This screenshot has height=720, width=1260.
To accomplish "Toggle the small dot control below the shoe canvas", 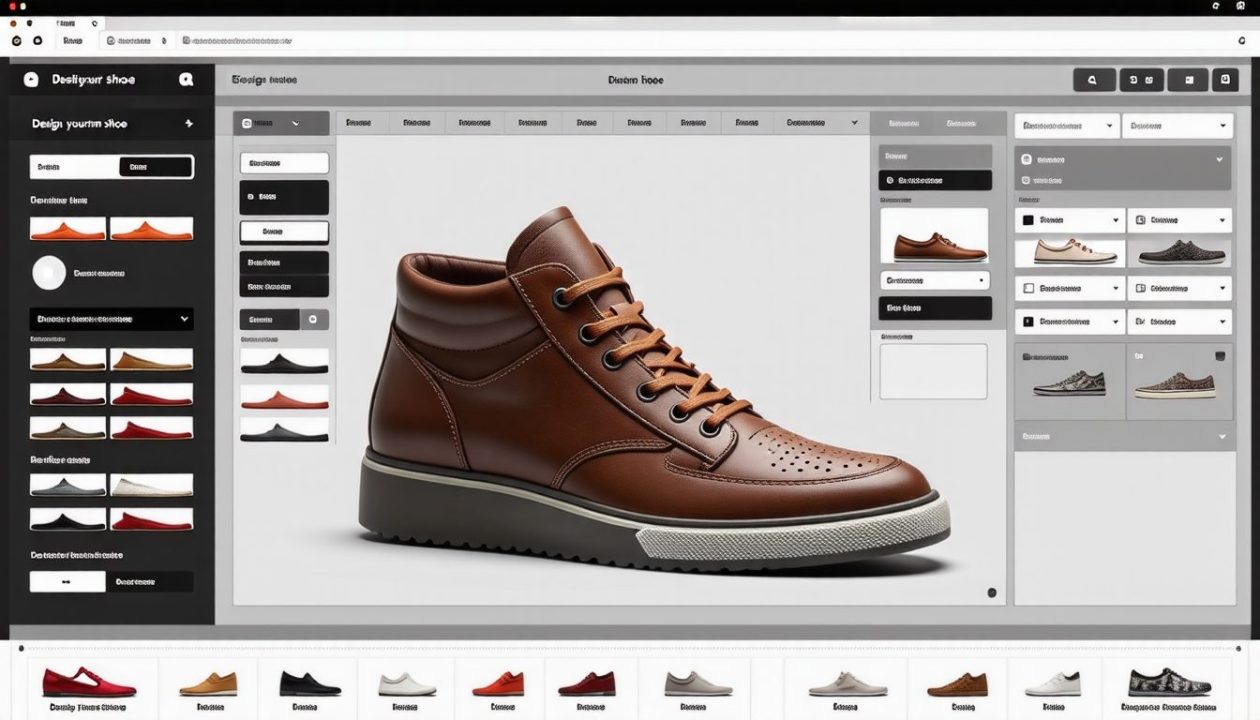I will (x=992, y=592).
